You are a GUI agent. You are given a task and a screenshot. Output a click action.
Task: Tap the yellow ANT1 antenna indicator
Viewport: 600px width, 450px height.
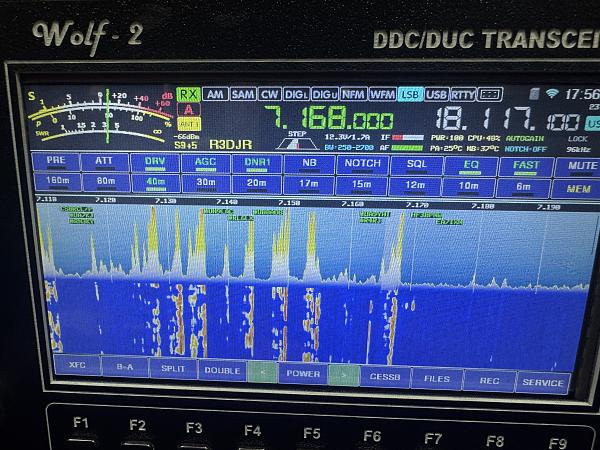188,123
